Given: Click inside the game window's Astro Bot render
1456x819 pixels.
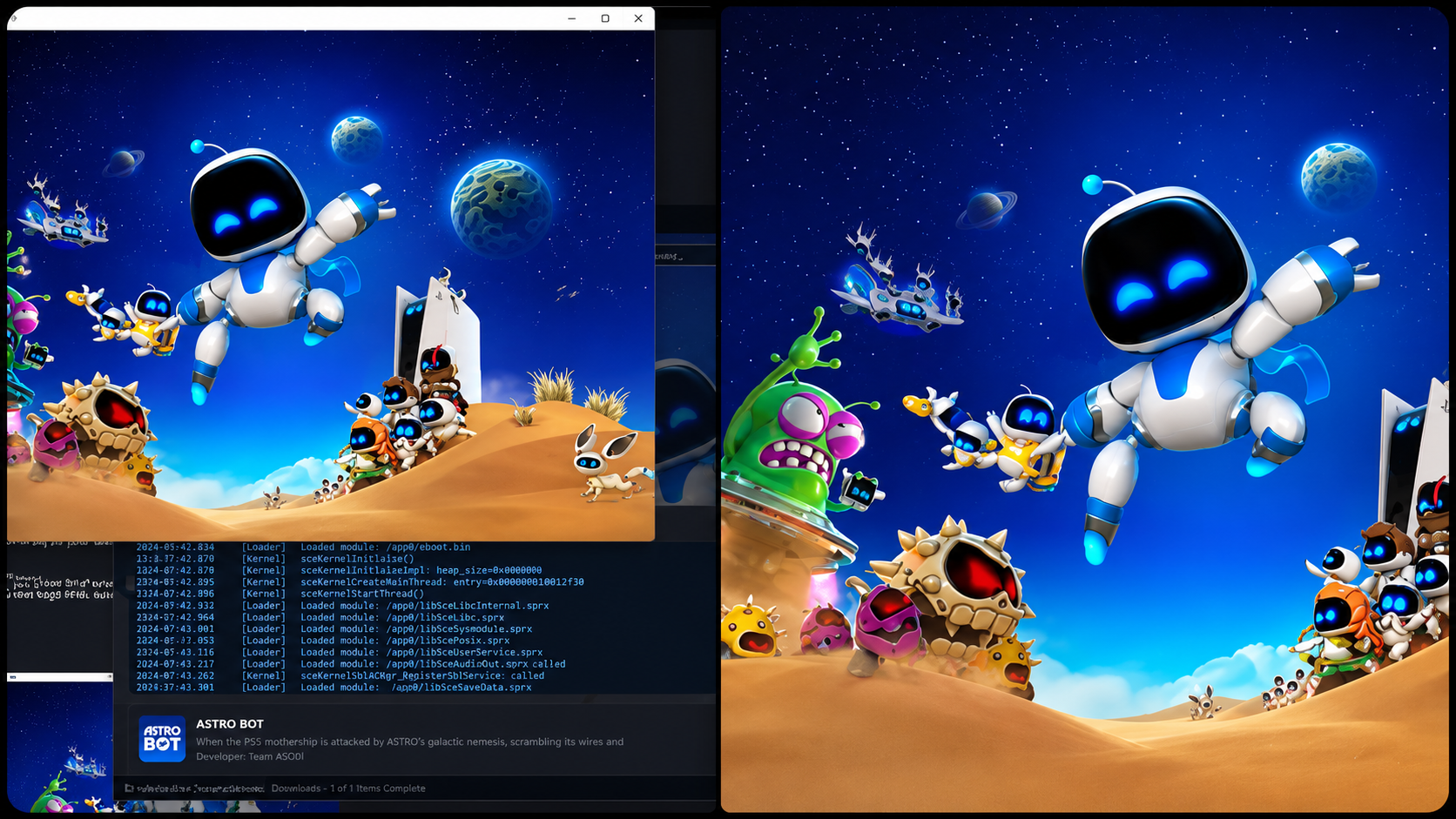Looking at the screenshot, I should (x=331, y=285).
